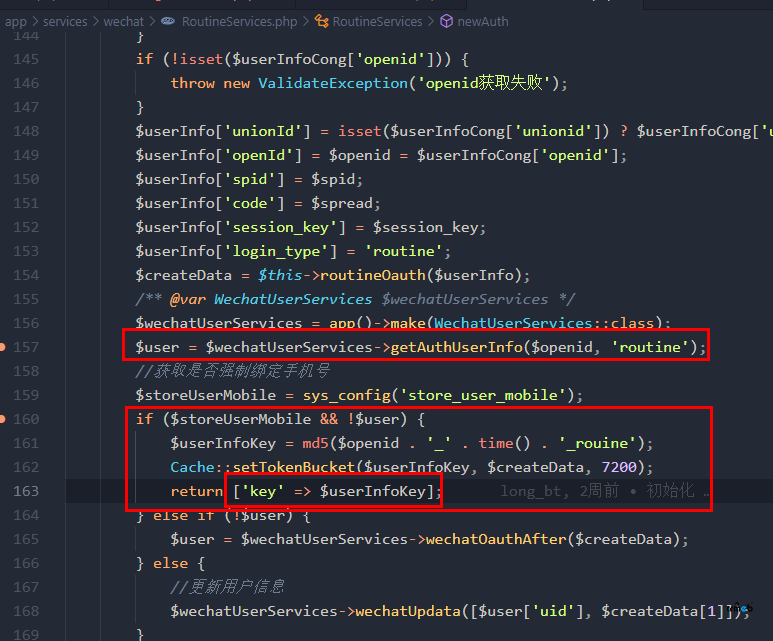Click the wechatUpdata method call

pos(408,611)
